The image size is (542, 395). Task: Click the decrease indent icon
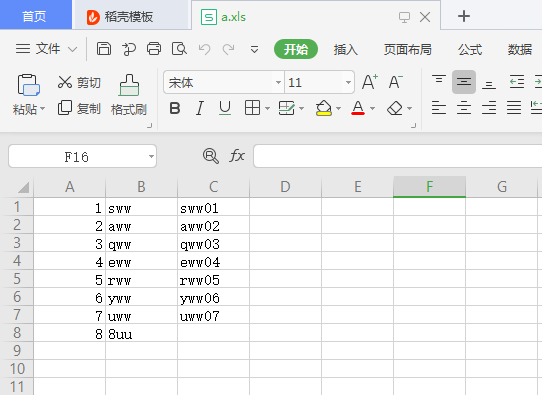[x=517, y=82]
